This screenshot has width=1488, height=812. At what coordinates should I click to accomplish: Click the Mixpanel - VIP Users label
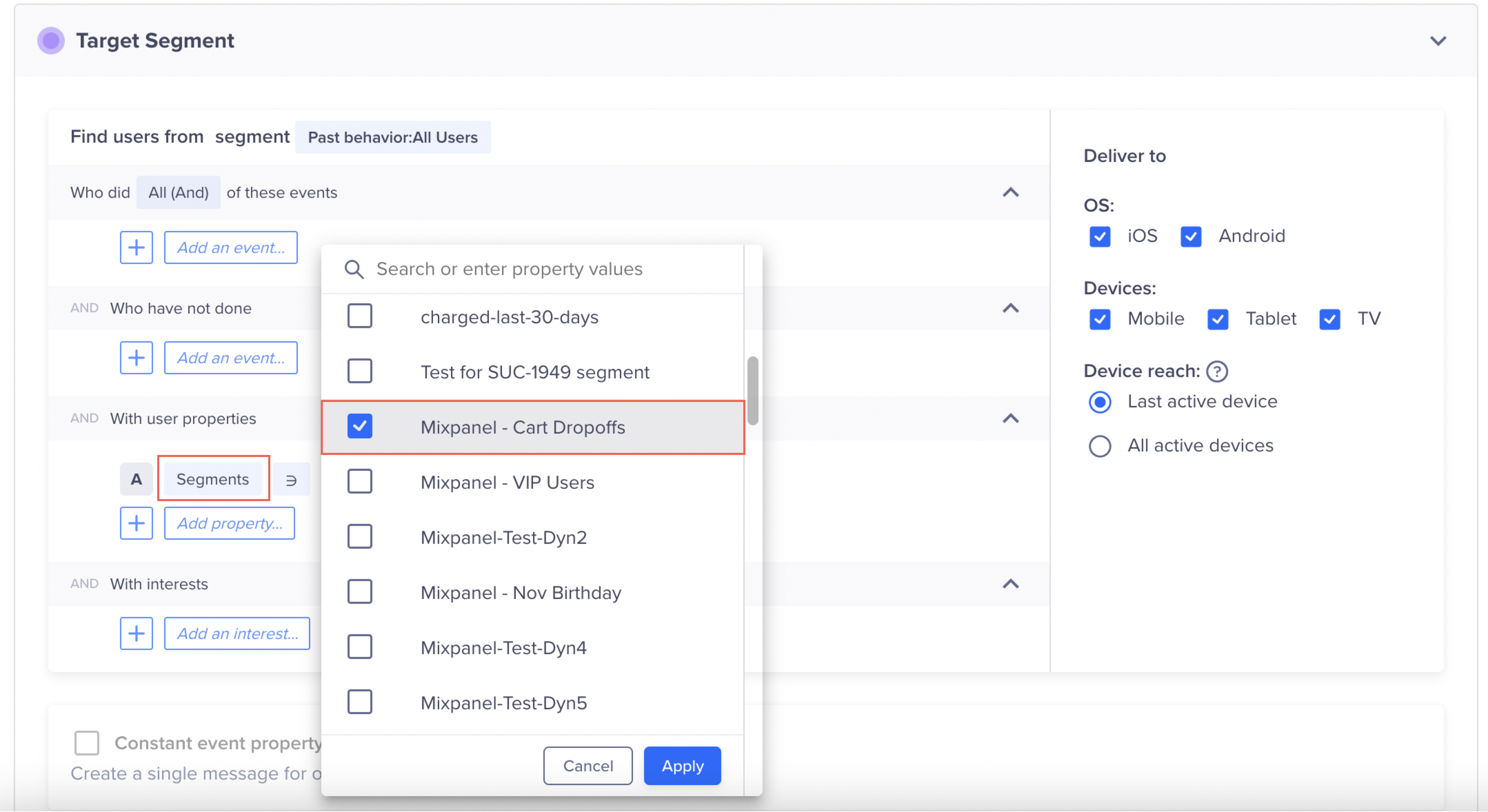[x=508, y=482]
